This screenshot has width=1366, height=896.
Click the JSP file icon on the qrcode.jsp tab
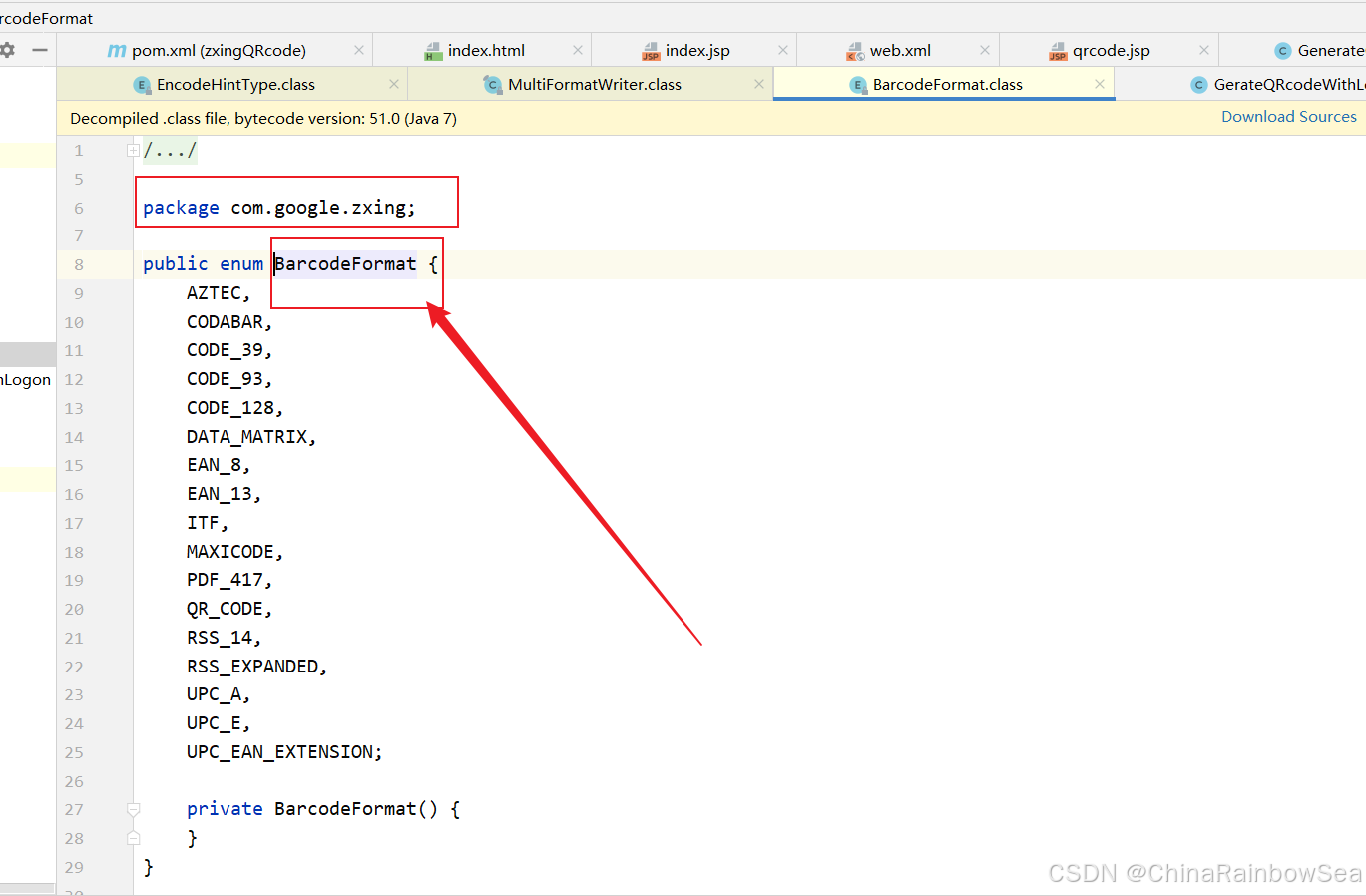(x=1058, y=51)
